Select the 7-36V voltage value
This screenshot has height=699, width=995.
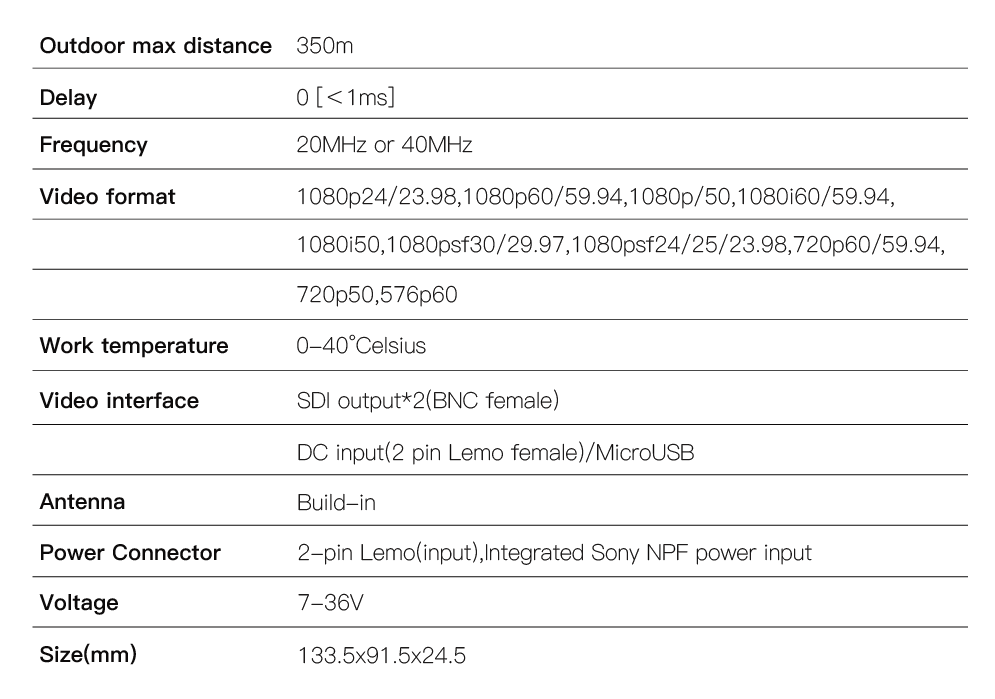(330, 603)
